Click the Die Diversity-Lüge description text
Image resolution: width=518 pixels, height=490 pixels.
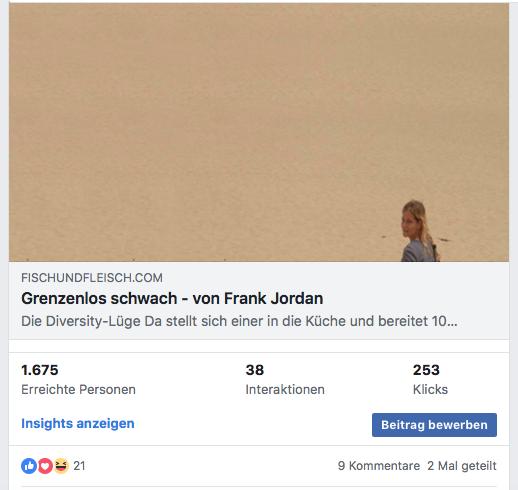239,321
